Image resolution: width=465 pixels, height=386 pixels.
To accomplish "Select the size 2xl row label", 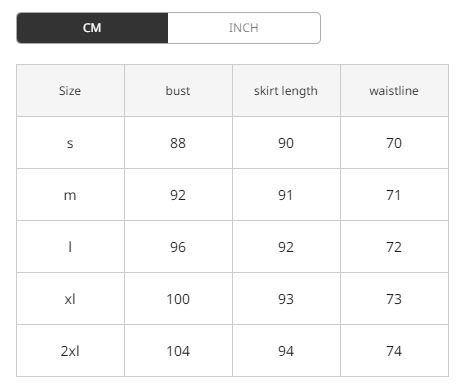I will [70, 351].
